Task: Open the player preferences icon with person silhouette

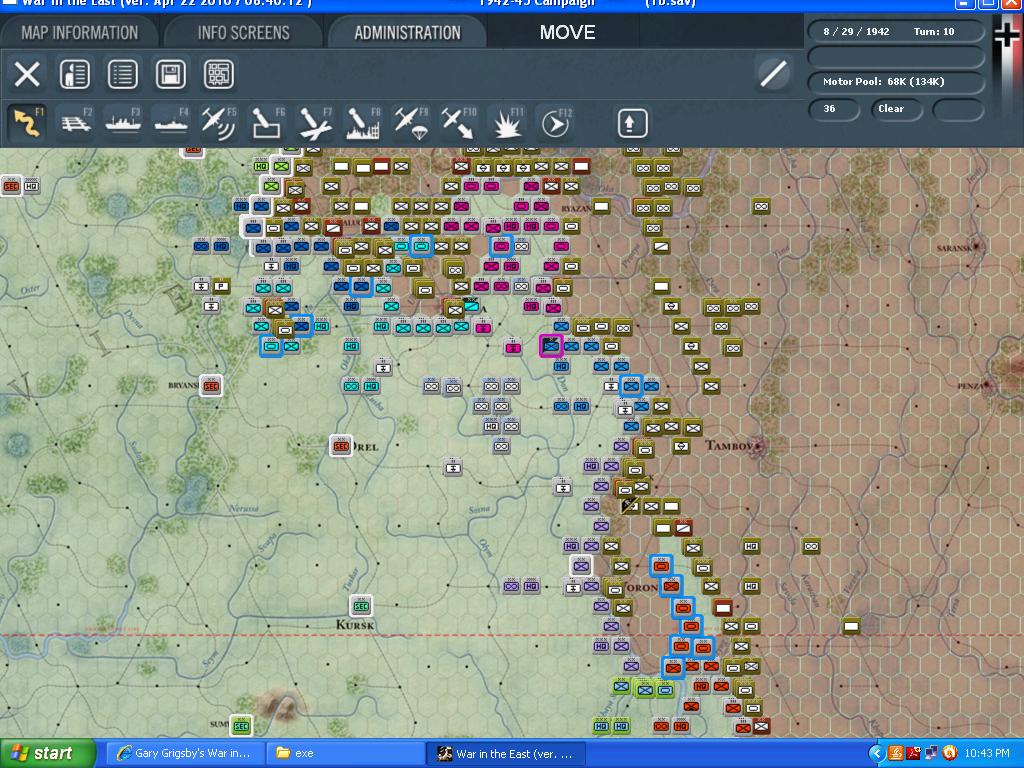Action: point(74,74)
